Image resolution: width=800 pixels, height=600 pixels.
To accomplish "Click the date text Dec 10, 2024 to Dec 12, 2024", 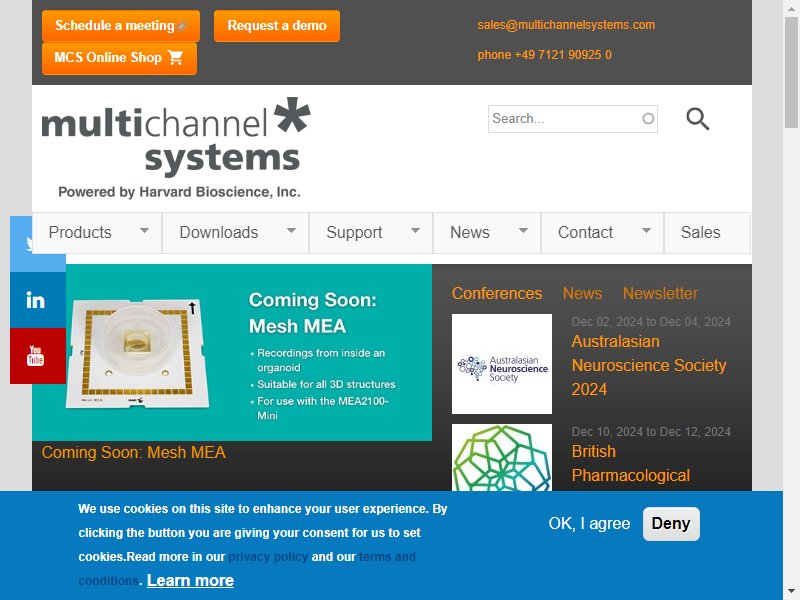I will pyautogui.click(x=651, y=432).
